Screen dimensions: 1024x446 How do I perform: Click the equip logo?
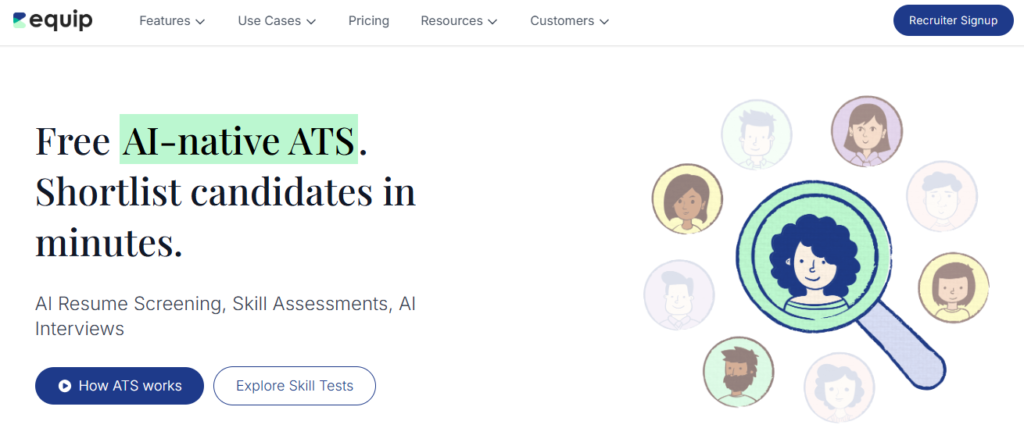[x=52, y=21]
